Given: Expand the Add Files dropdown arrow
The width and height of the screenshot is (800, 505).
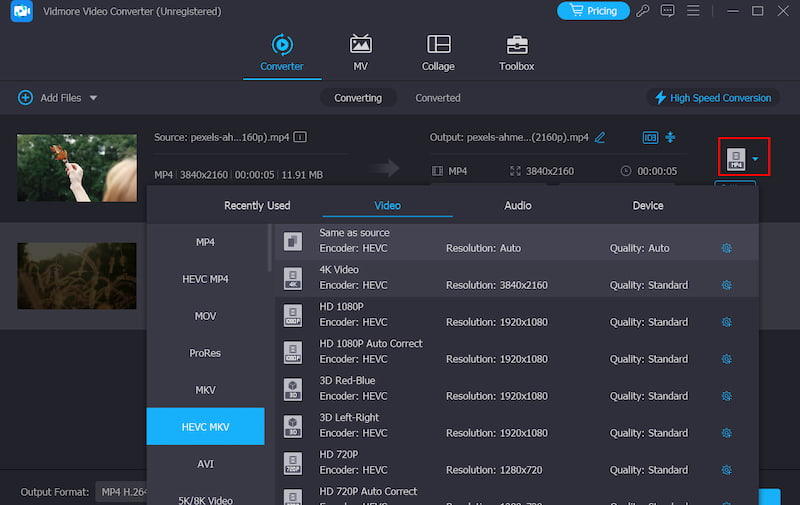Looking at the screenshot, I should click(94, 98).
